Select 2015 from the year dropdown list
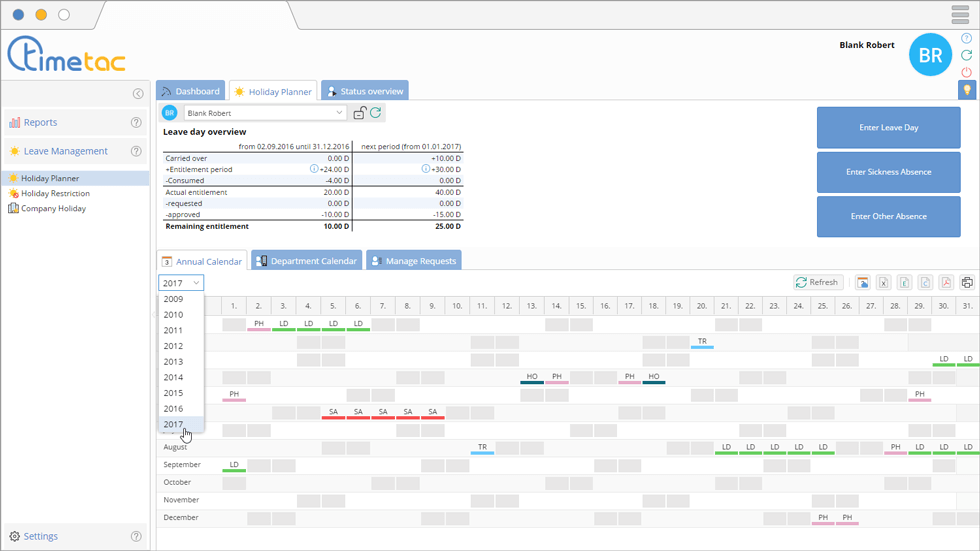This screenshot has height=551, width=980. pos(174,393)
